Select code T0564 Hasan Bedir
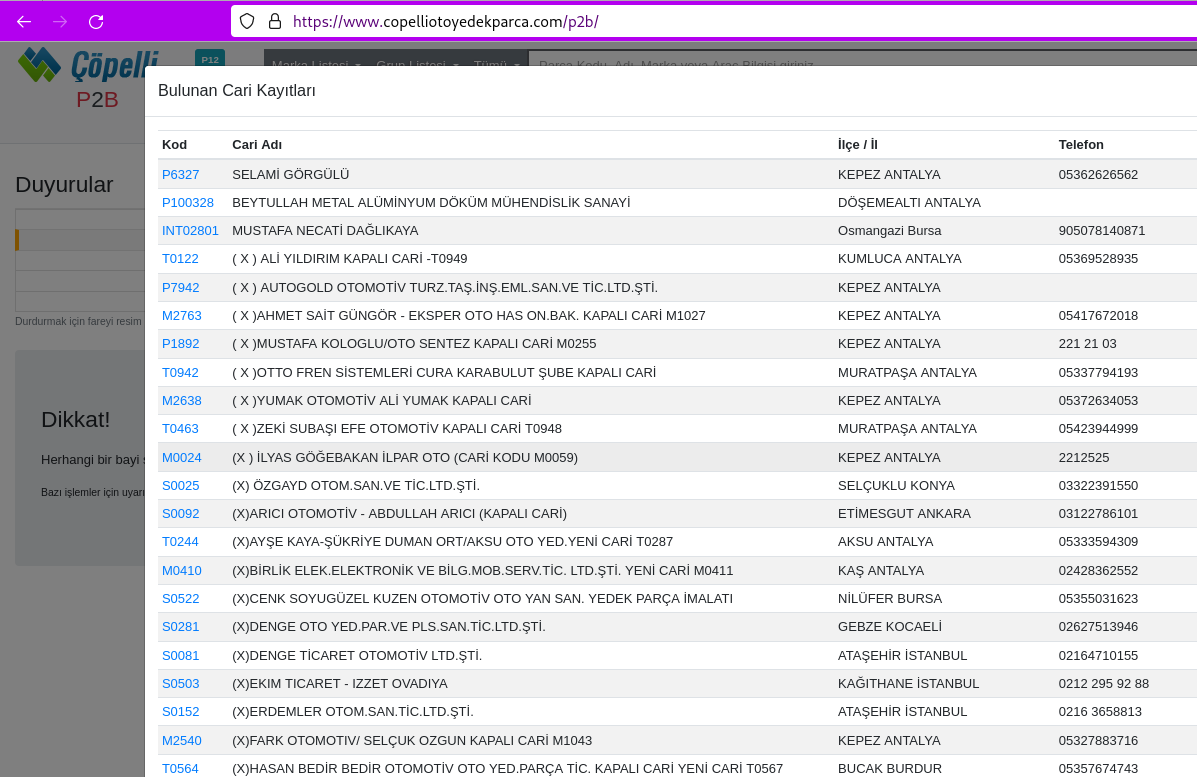This screenshot has height=777, width=1197. pos(181,768)
